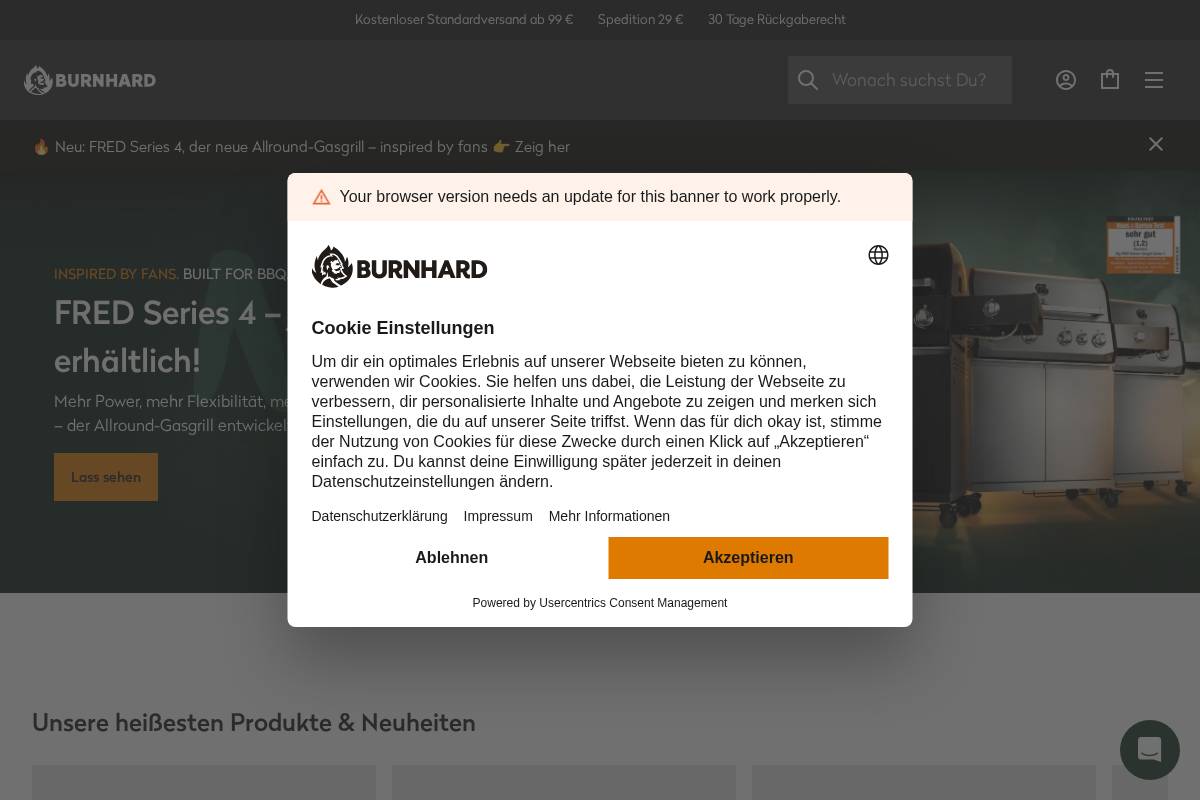Open the language selector globe icon
The height and width of the screenshot is (800, 1200).
tap(878, 255)
